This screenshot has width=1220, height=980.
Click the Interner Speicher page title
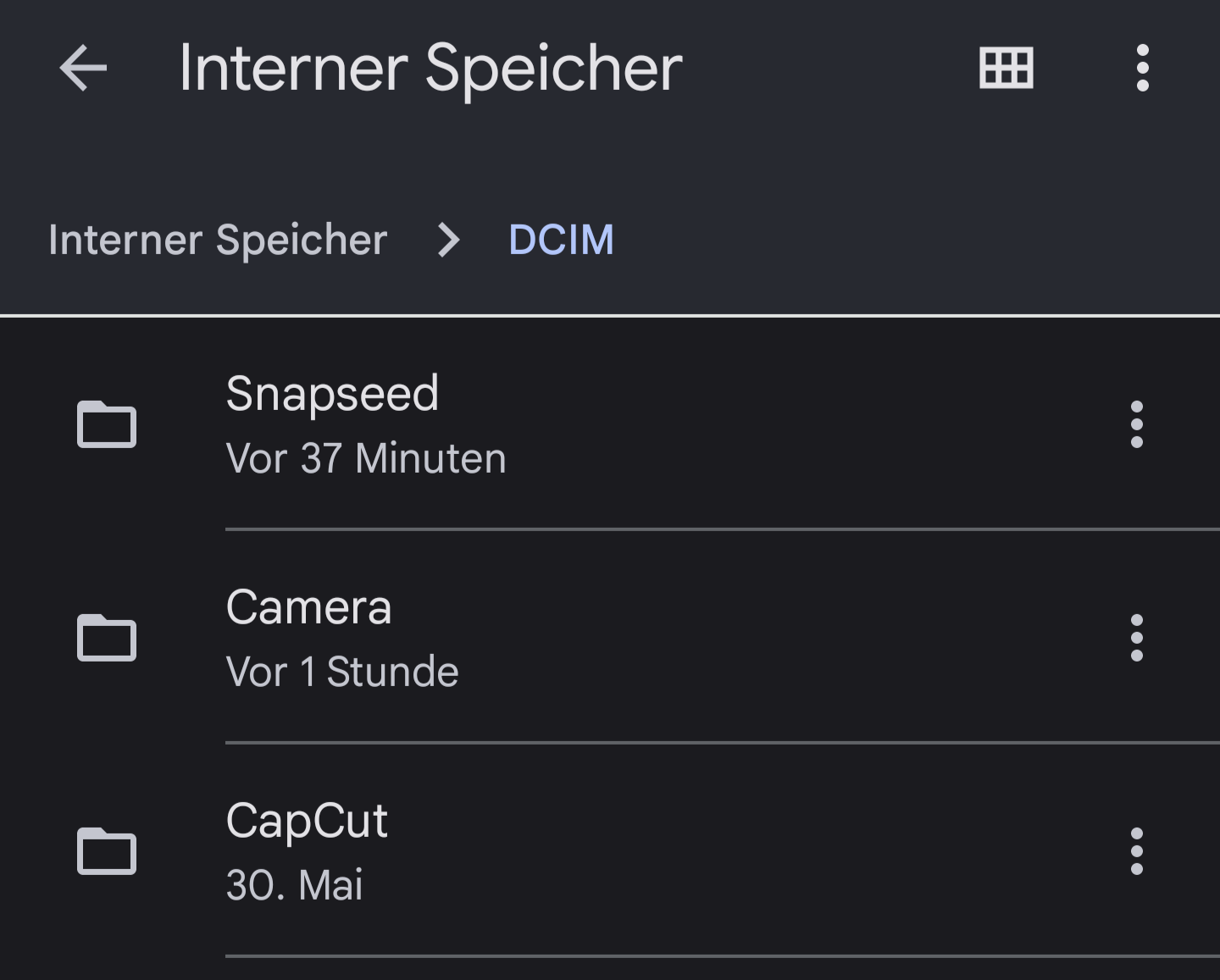point(430,68)
